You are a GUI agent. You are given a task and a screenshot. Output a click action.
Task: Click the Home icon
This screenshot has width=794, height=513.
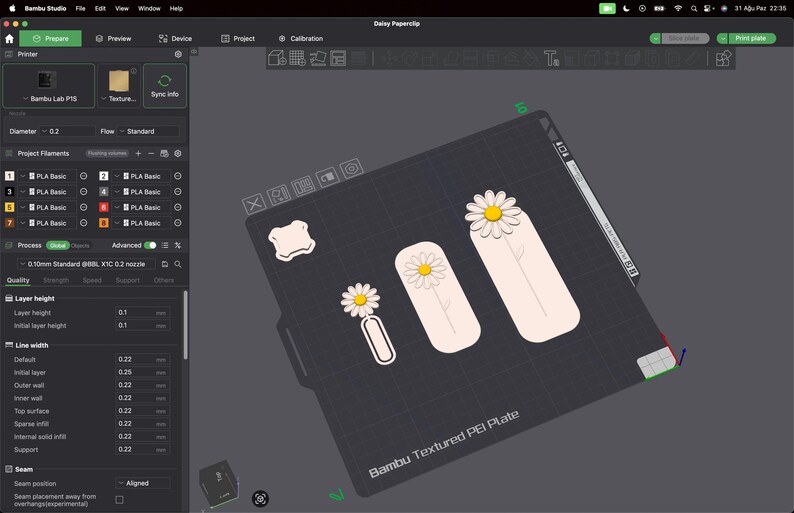click(9, 38)
